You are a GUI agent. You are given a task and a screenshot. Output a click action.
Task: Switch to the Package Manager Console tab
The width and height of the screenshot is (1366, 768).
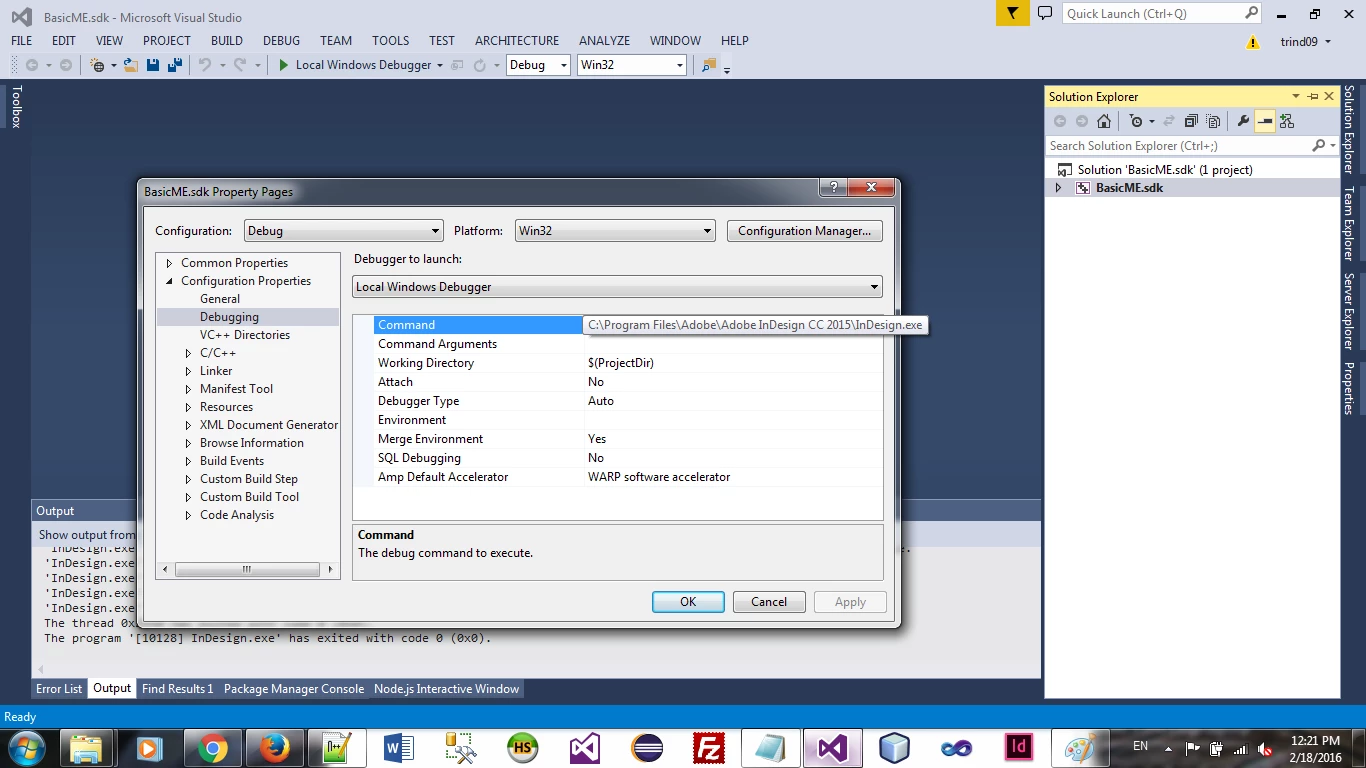pos(294,689)
